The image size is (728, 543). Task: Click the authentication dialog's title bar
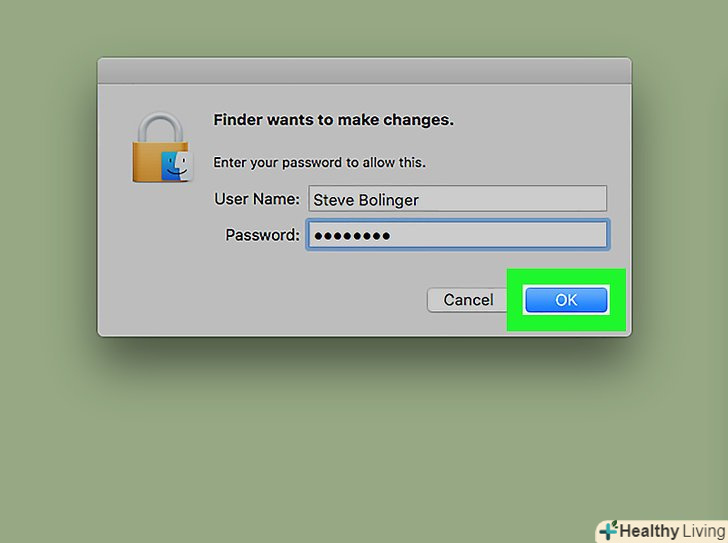(364, 71)
